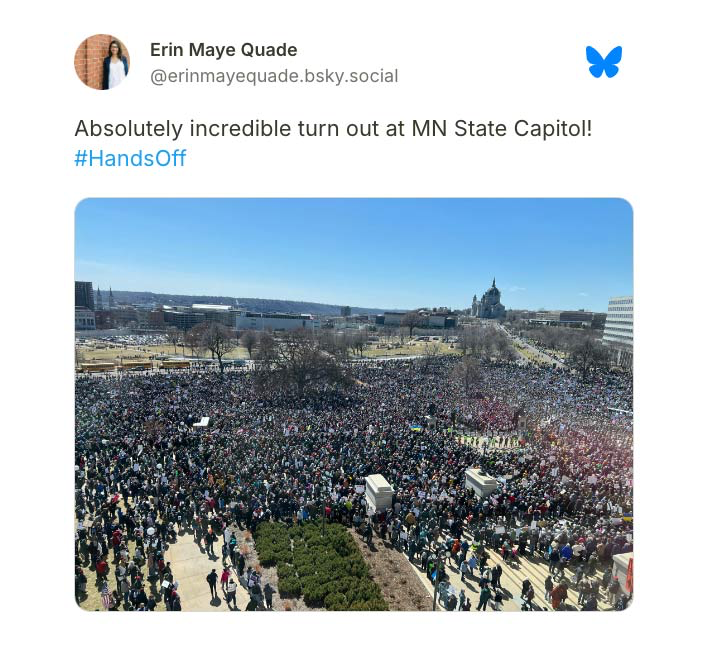Follow the #HandsOff hashtag link
This screenshot has height=672, width=708.
(x=130, y=158)
